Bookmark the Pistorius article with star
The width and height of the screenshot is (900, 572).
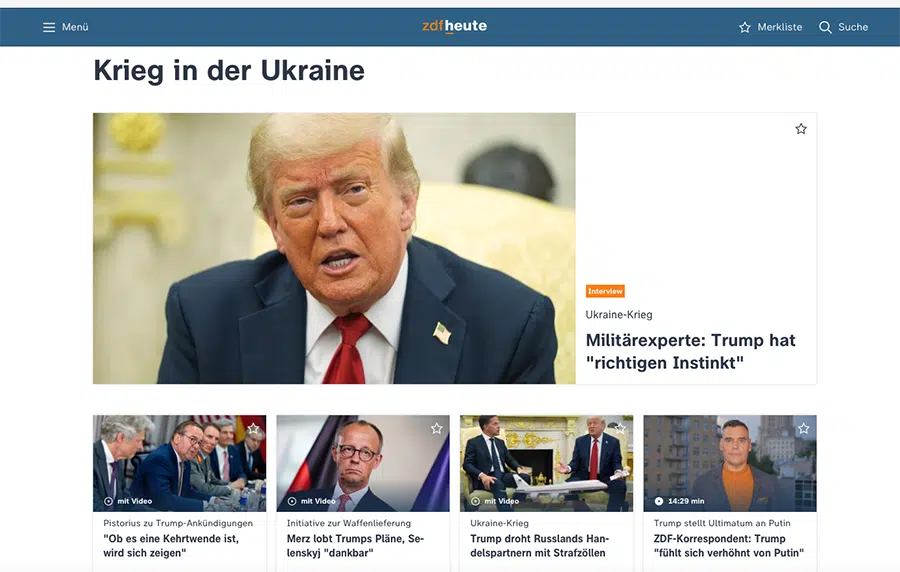253,428
